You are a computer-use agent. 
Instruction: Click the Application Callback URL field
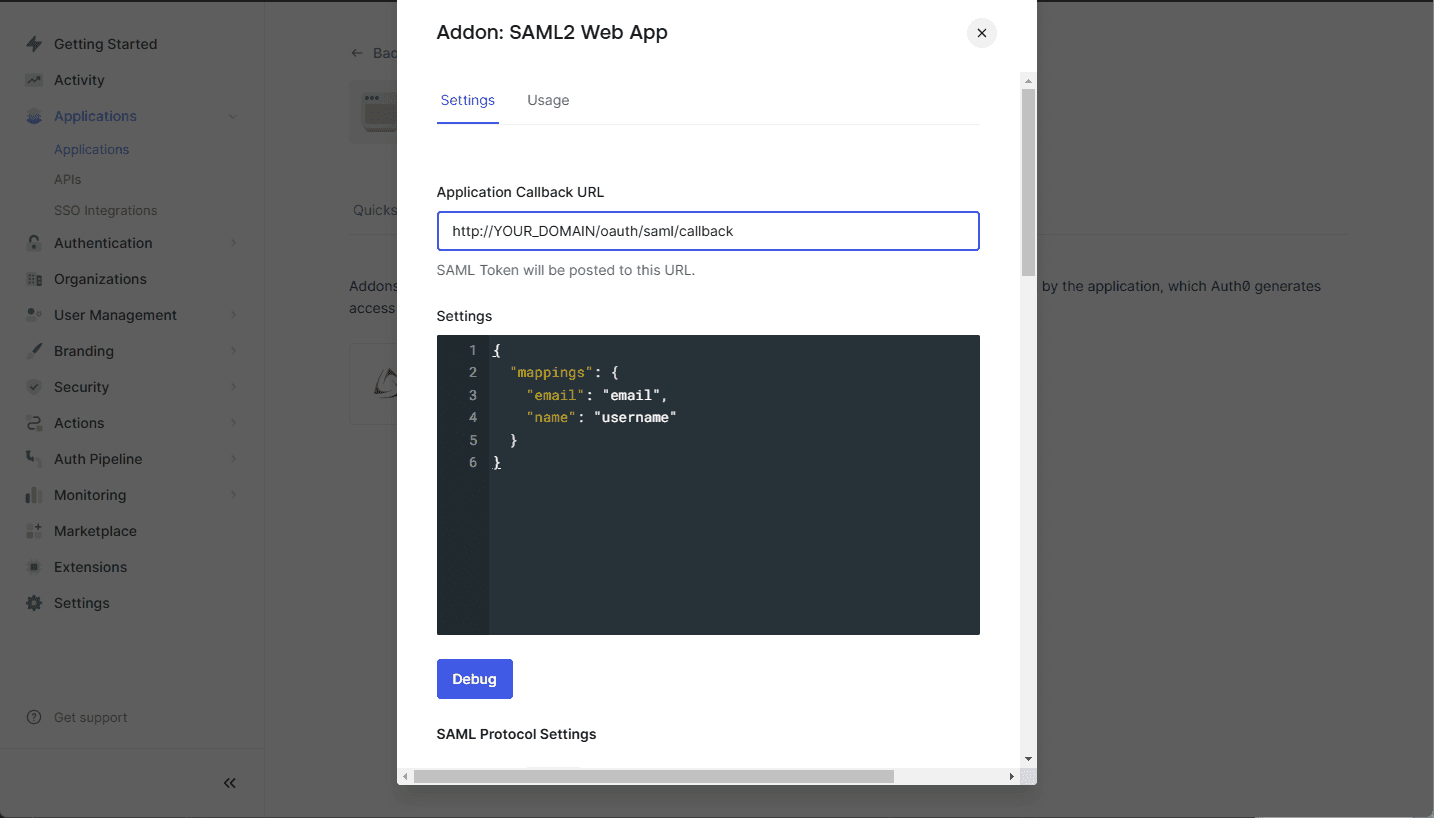tap(707, 231)
